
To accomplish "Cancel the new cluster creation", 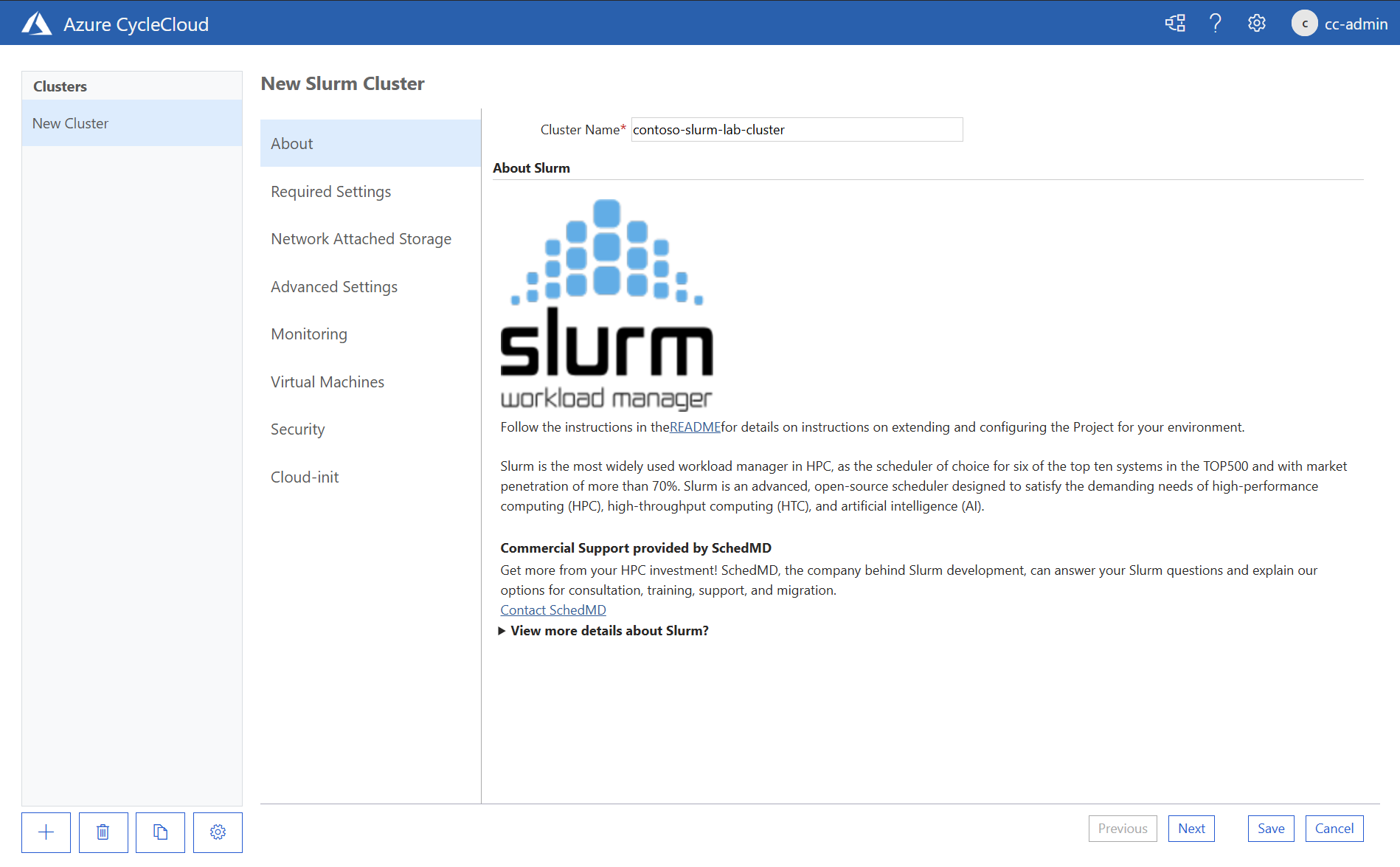I will 1334,829.
